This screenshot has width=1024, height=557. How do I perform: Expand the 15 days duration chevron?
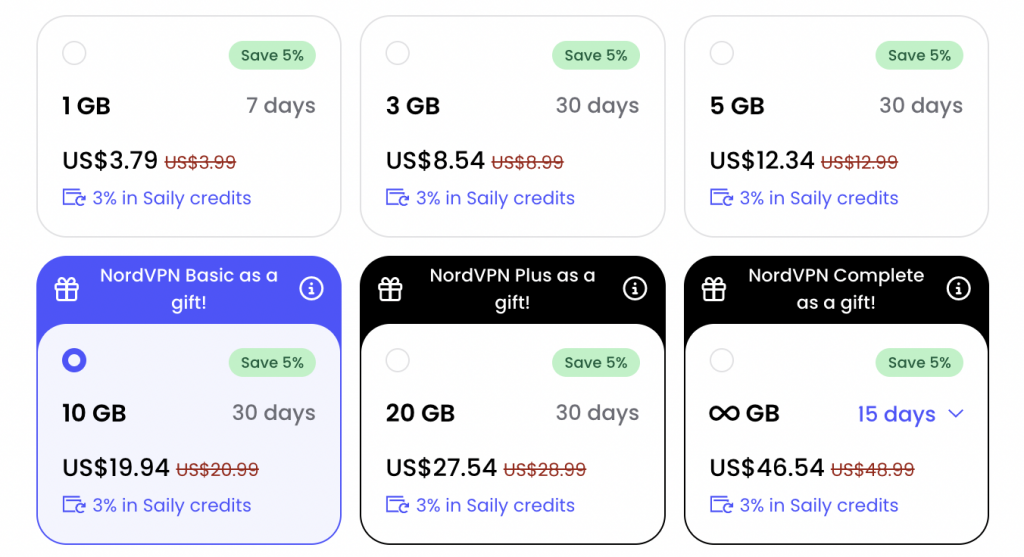click(955, 413)
